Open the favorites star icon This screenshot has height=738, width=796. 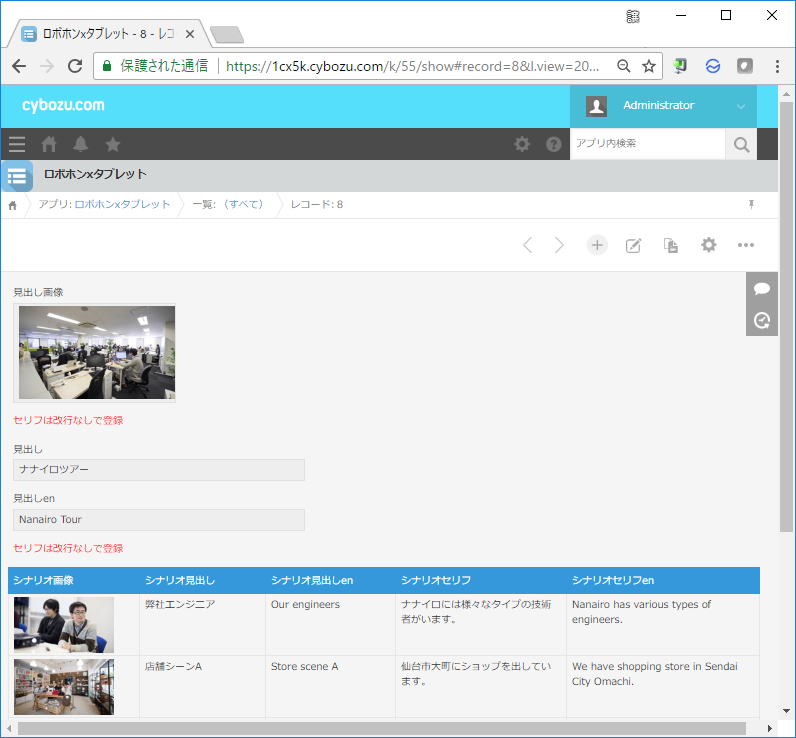tap(113, 144)
